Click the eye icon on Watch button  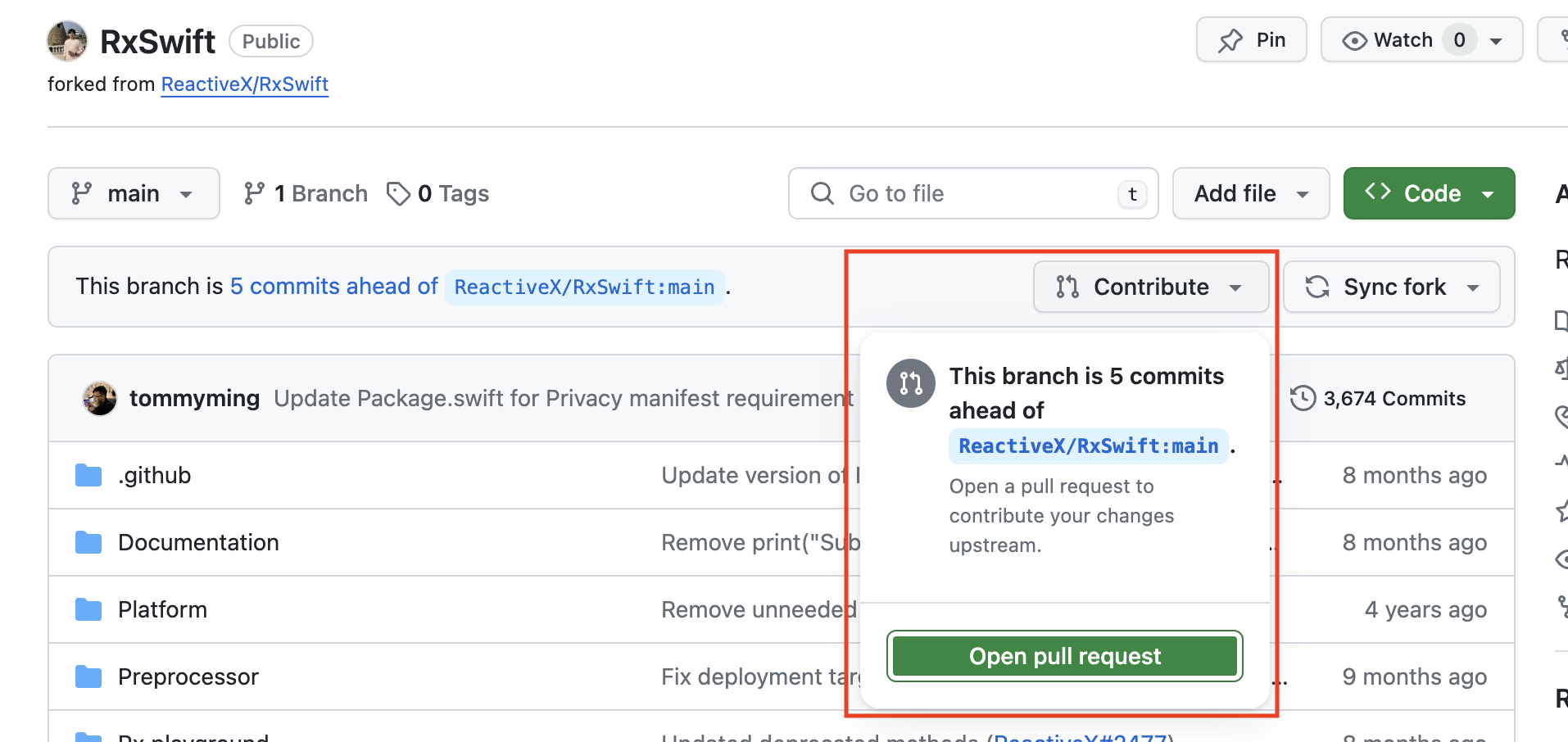pyautogui.click(x=1354, y=41)
